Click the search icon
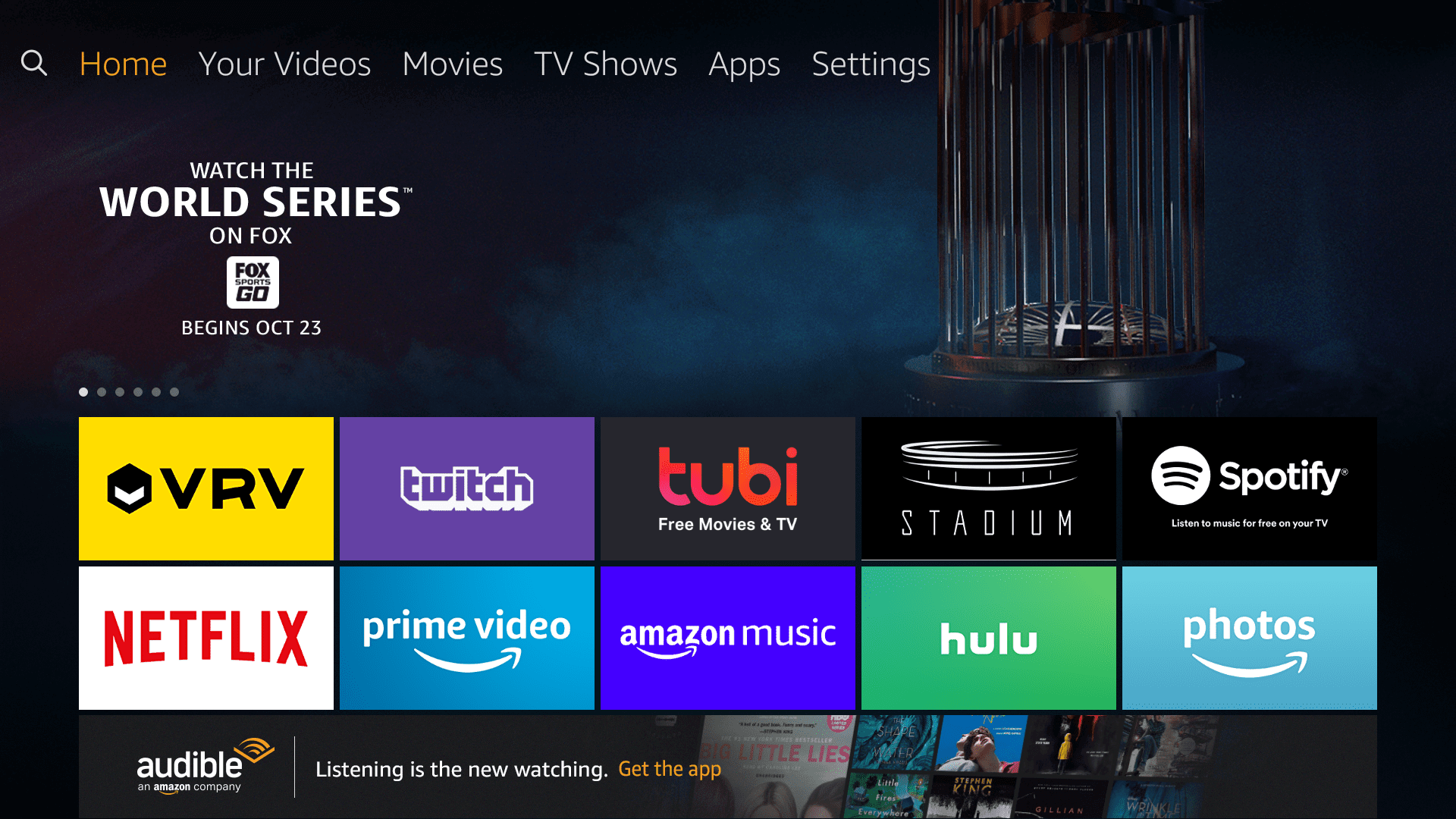 click(35, 62)
